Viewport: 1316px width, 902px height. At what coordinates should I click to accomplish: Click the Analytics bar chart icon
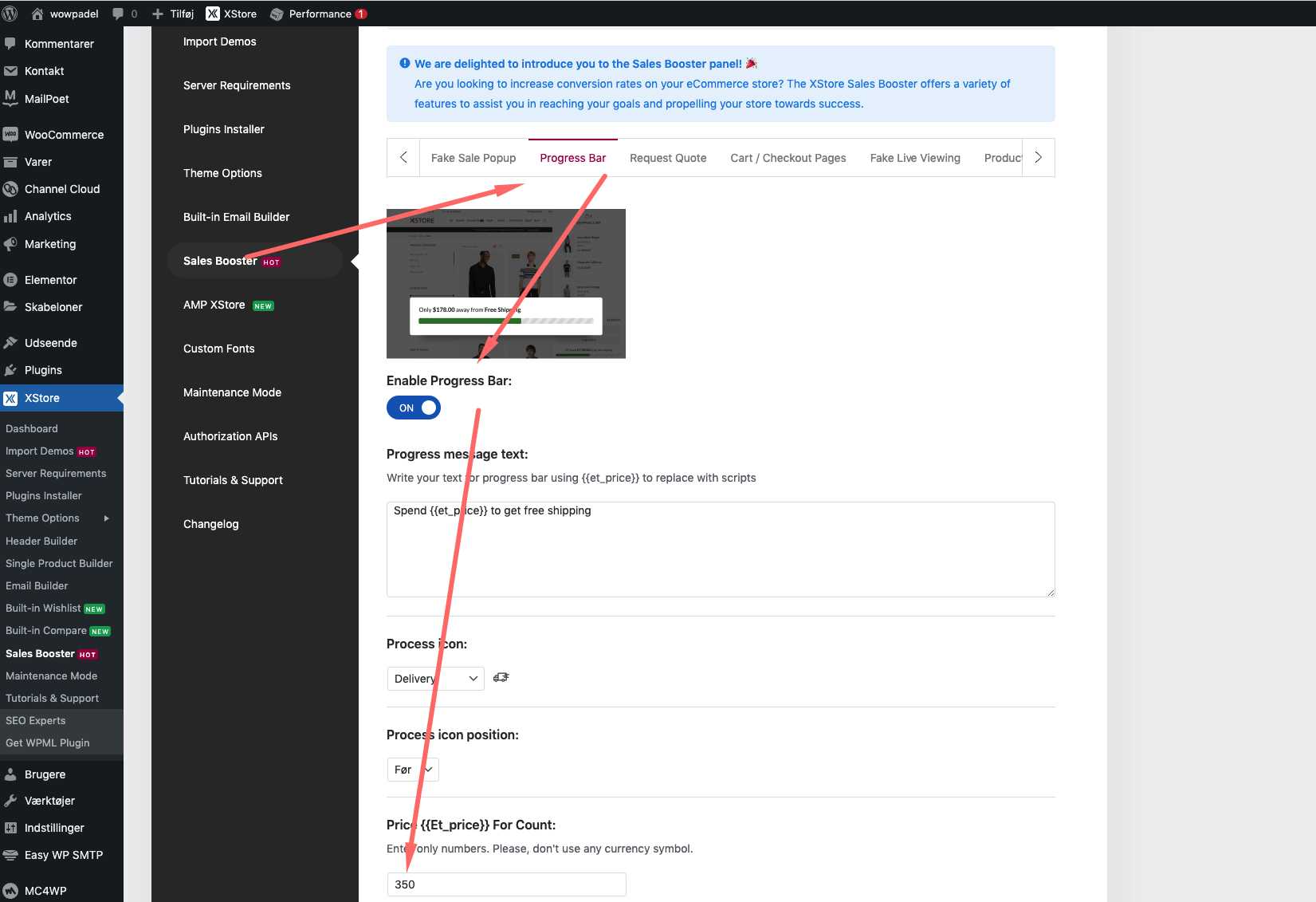(x=10, y=216)
